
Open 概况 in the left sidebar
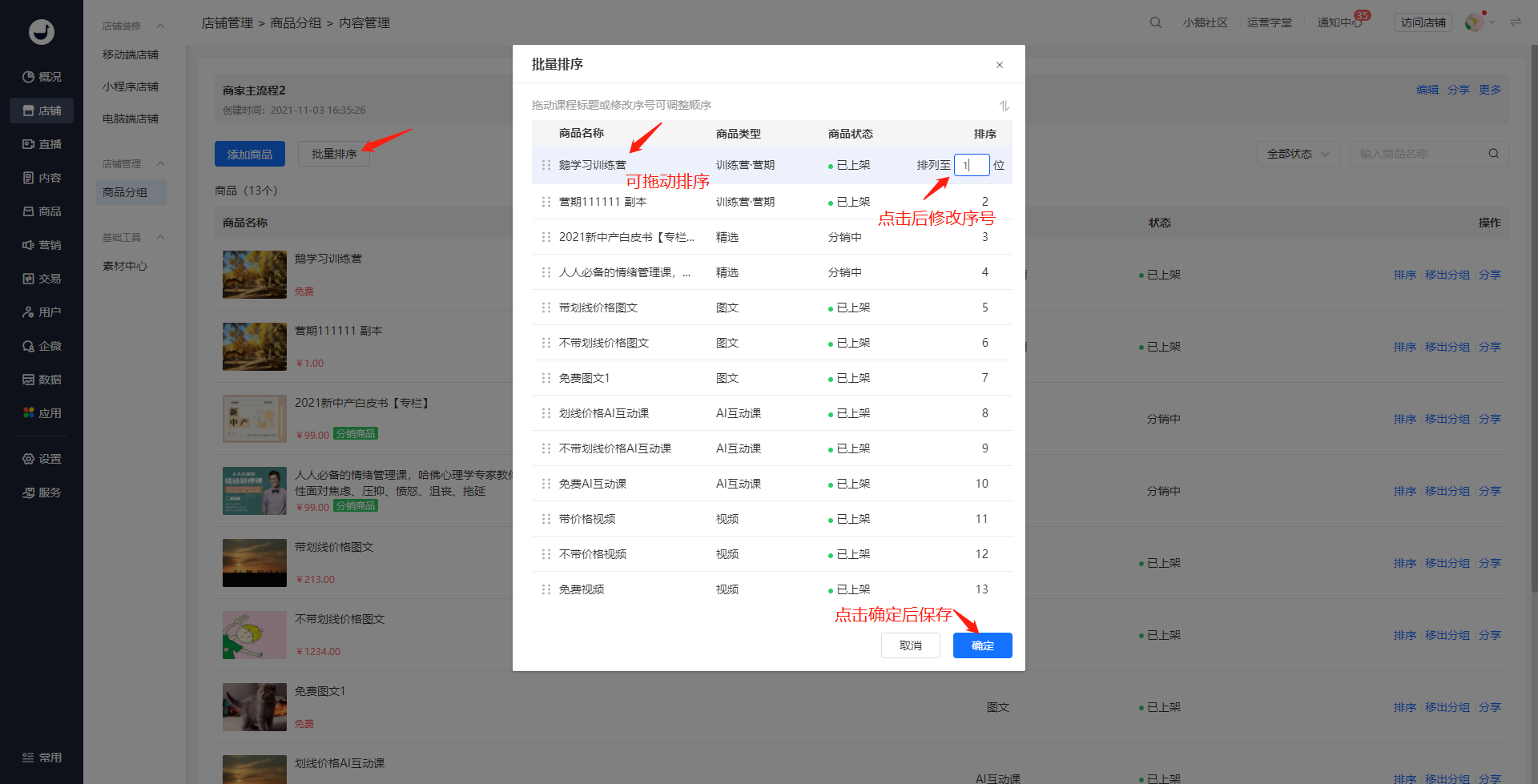click(42, 77)
